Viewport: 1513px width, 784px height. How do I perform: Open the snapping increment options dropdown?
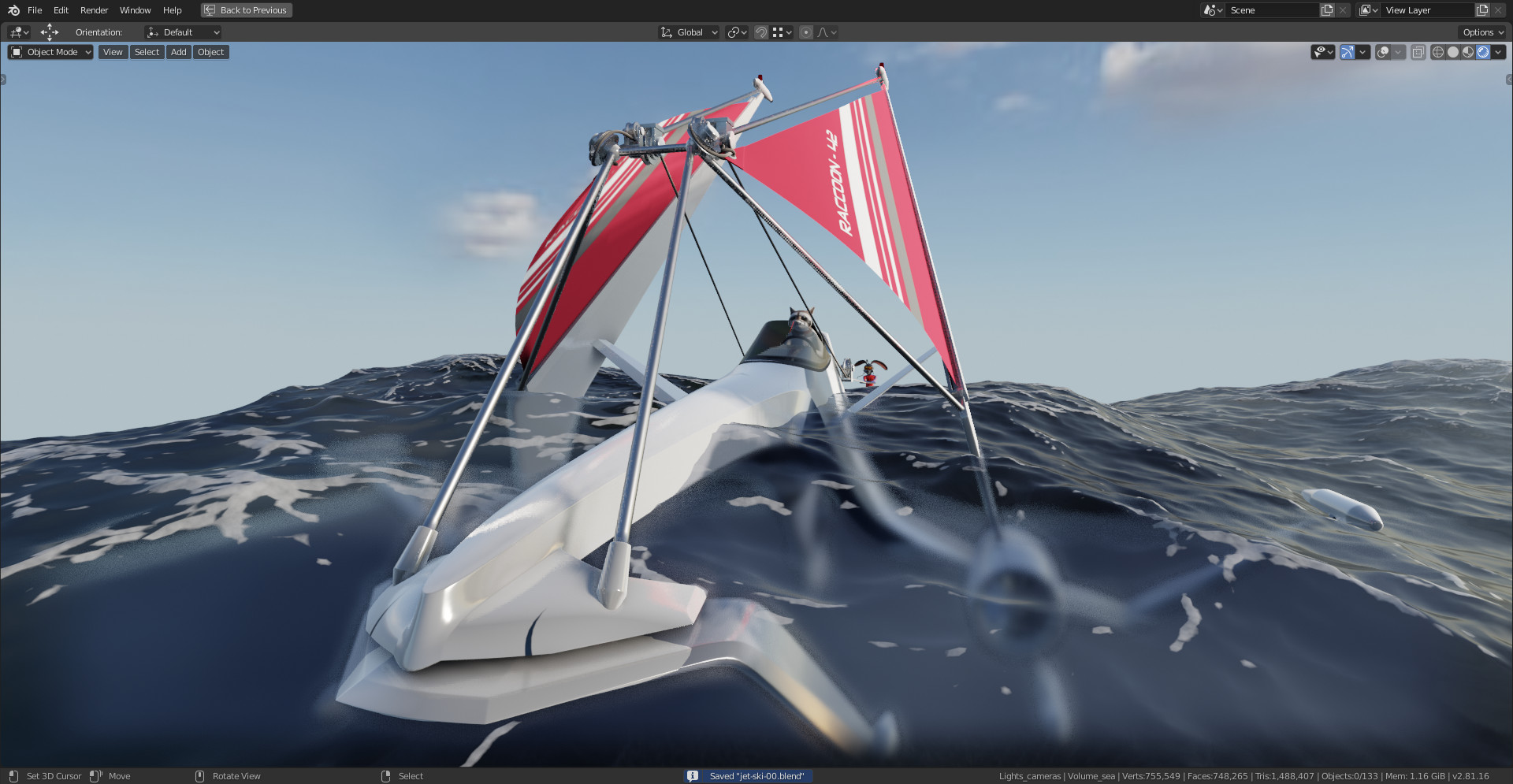pos(782,32)
